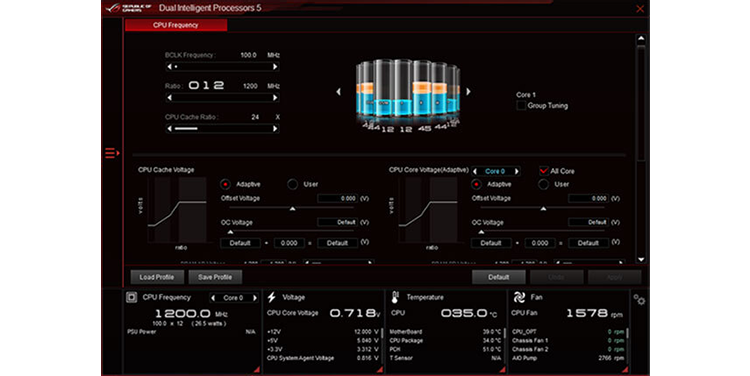This screenshot has width=750, height=376.
Task: Click the CPU System Agent Voltage row
Action: (x=323, y=358)
